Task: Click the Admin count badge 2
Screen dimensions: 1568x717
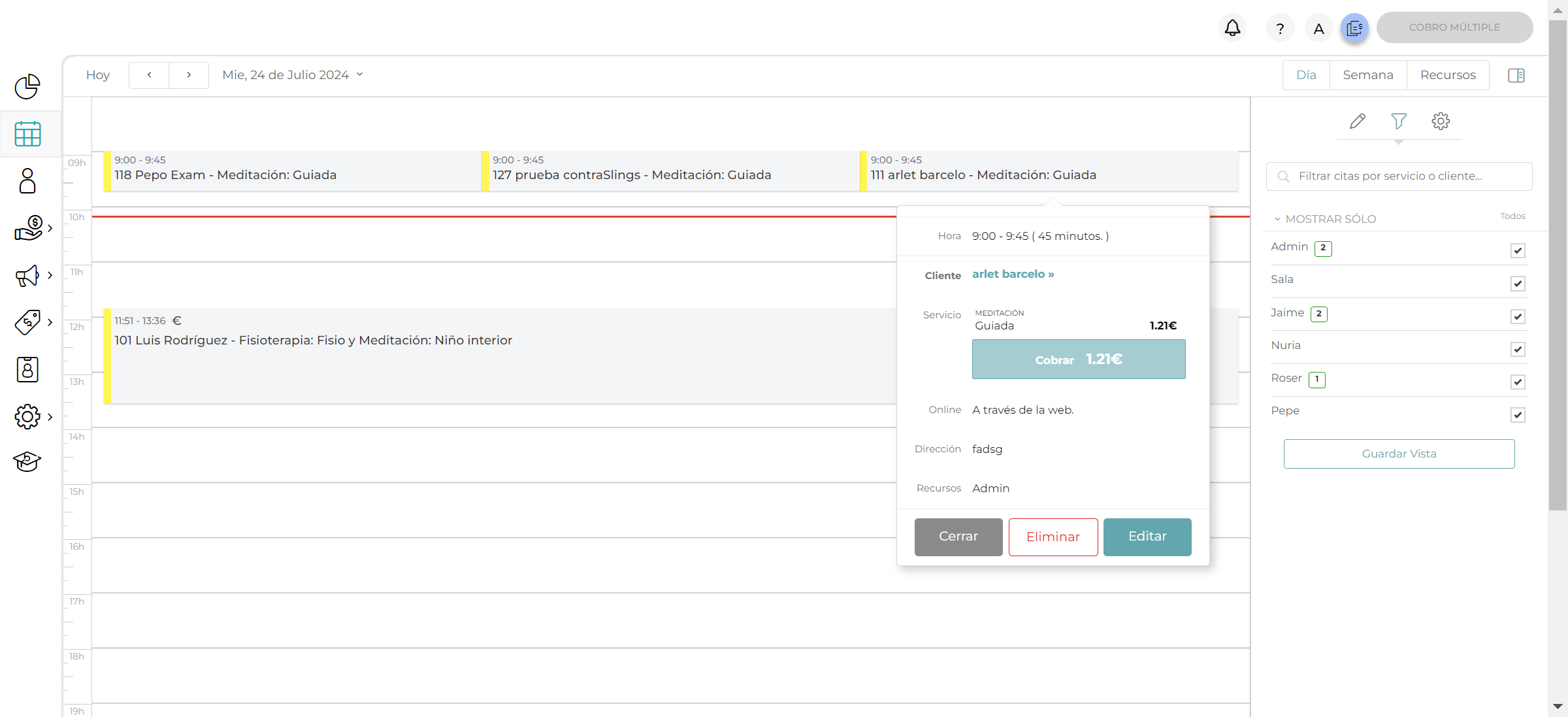Action: pos(1323,248)
